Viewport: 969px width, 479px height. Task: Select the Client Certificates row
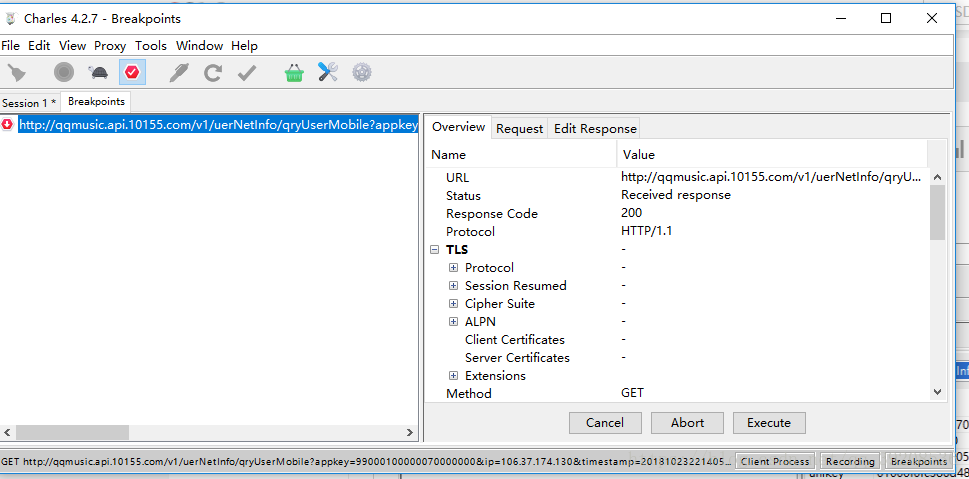click(x=678, y=339)
